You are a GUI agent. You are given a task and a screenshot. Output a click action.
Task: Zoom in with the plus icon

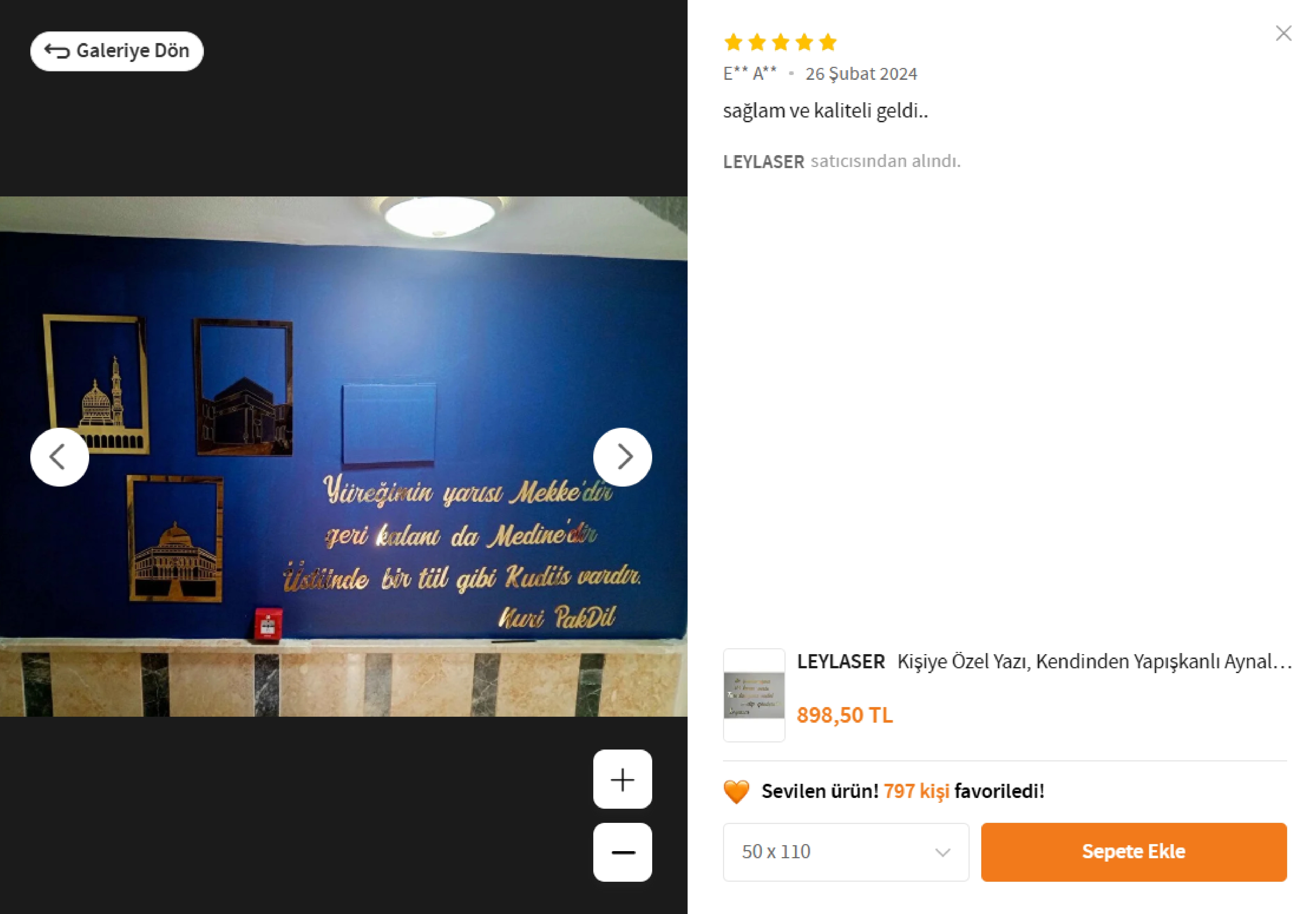pos(622,779)
